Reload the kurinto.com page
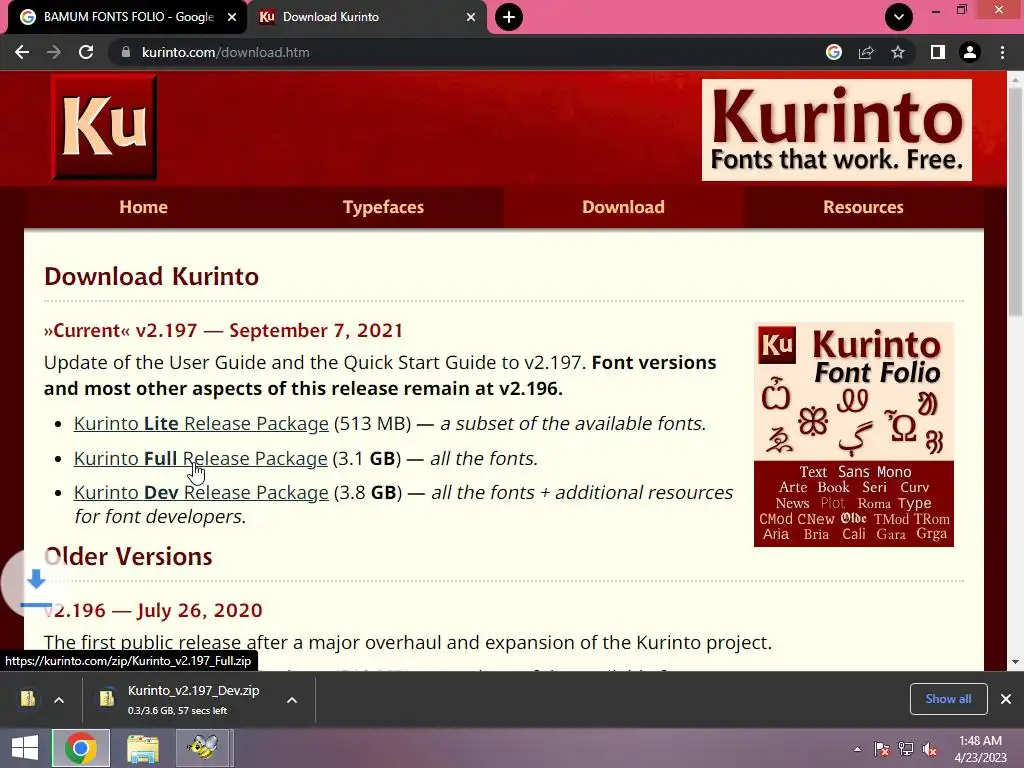This screenshot has width=1024, height=768. 86,52
